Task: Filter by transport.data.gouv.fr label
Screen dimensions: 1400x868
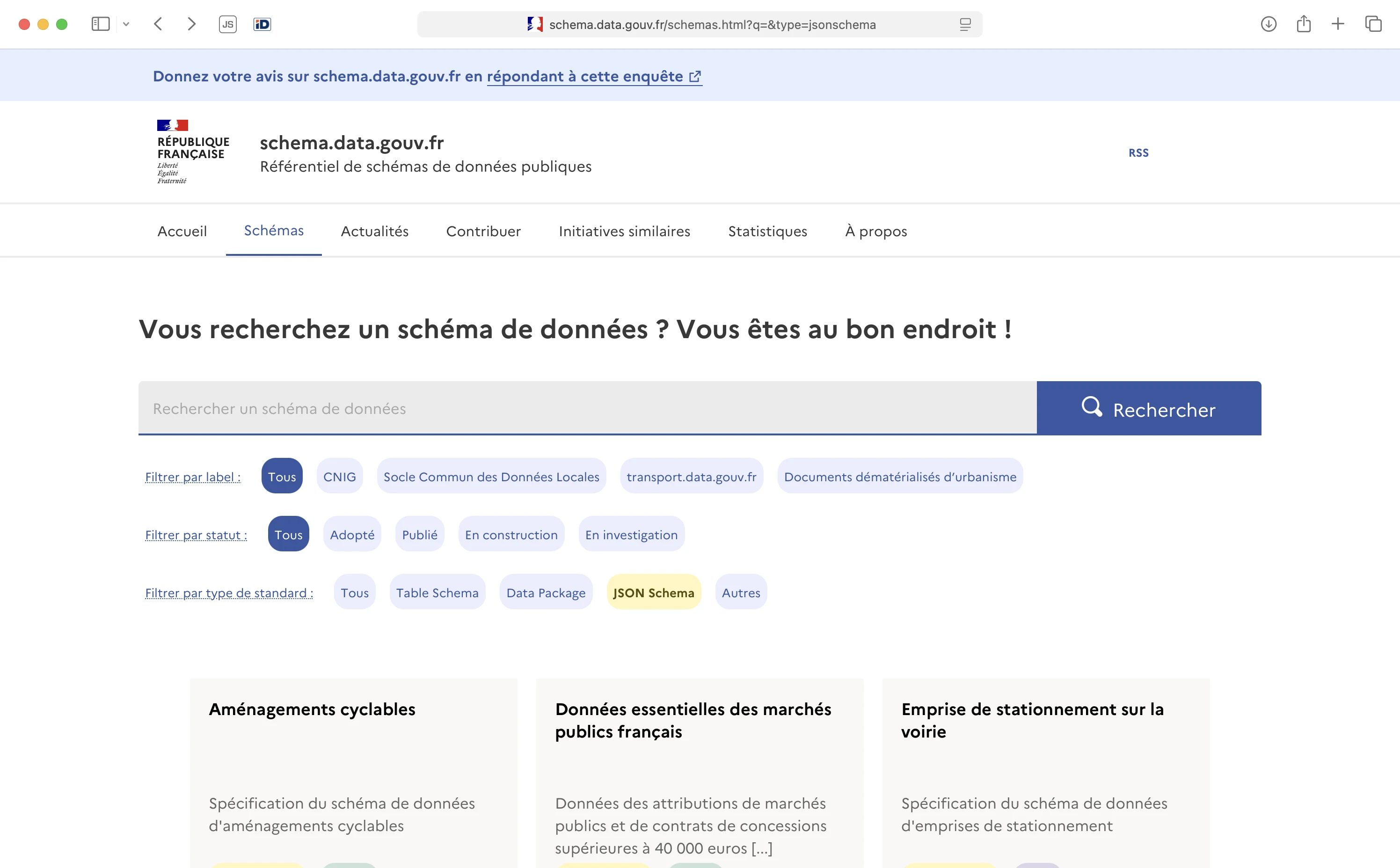Action: coord(692,476)
